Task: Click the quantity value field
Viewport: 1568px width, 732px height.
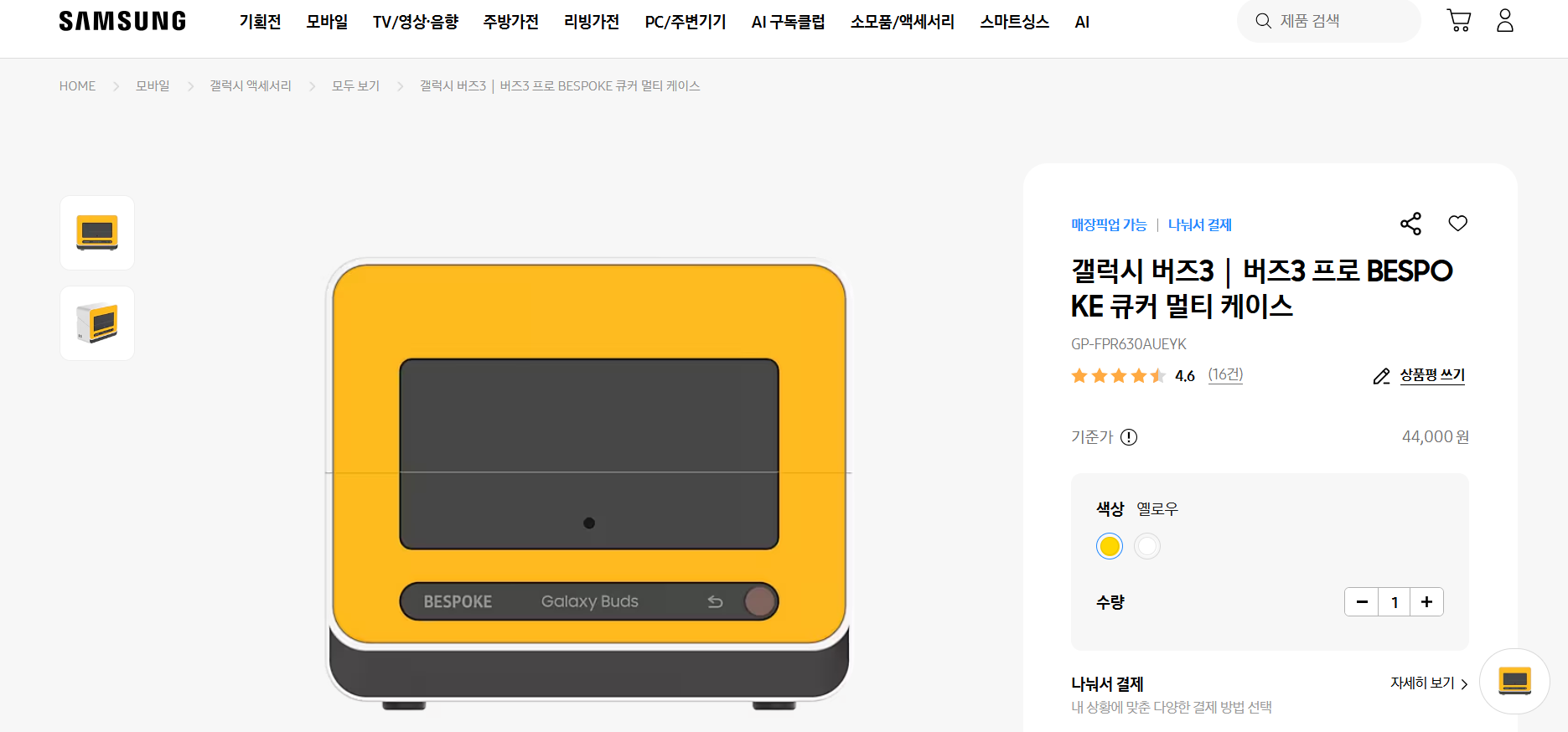Action: tap(1395, 602)
